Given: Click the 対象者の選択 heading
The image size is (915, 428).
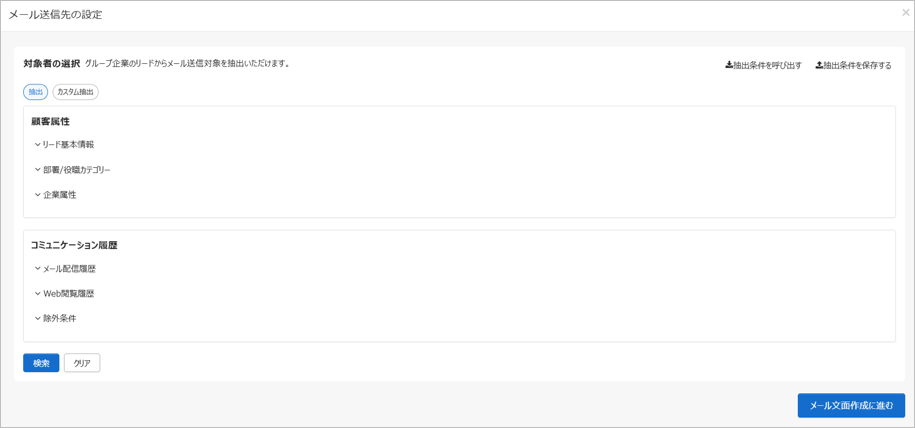Looking at the screenshot, I should [52, 64].
